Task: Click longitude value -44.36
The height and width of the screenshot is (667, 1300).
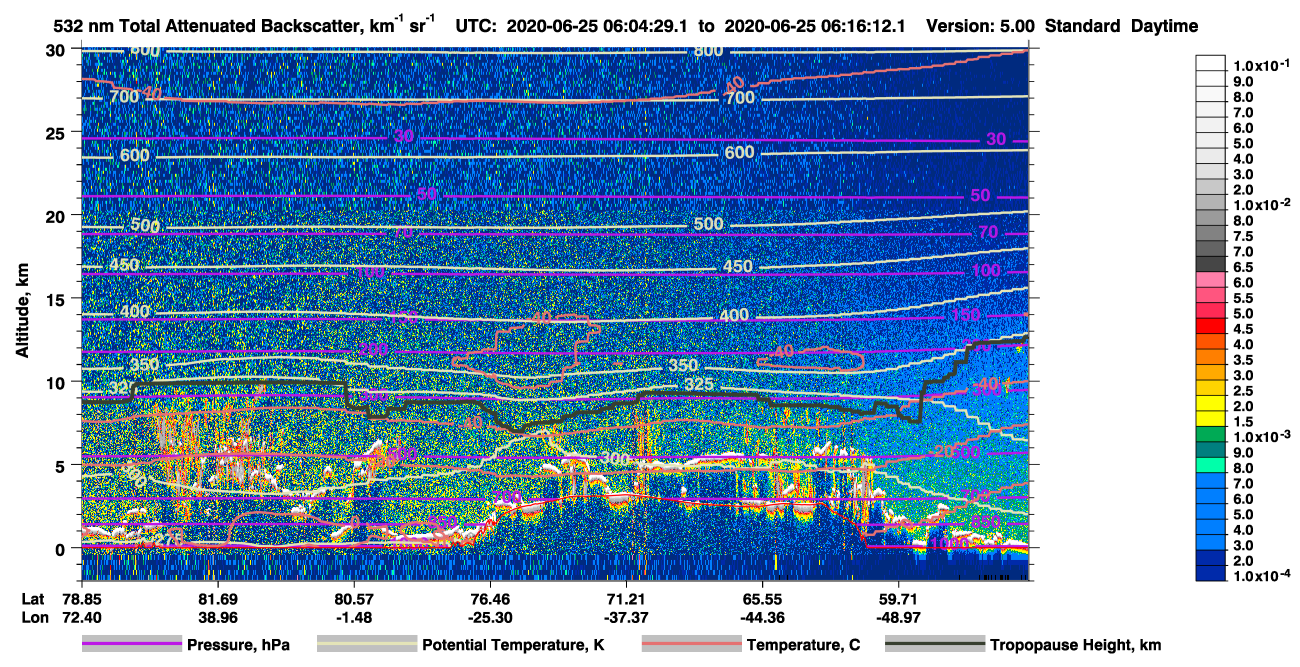Action: coord(761,617)
